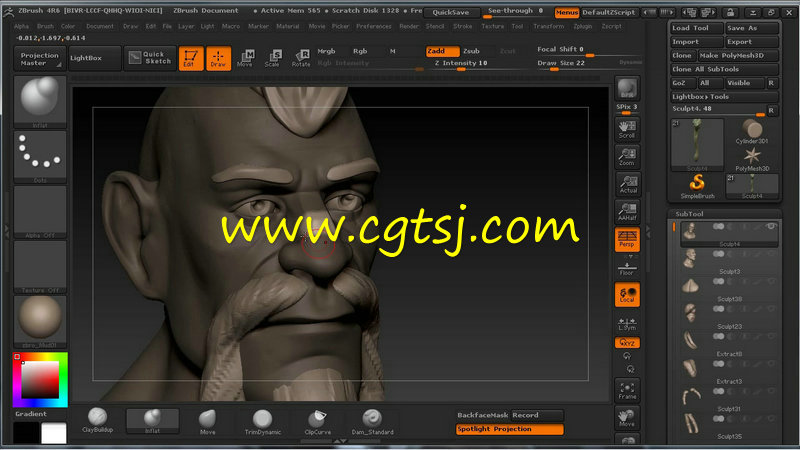Toggle visibility eye of Sculpt4 subtool
The height and width of the screenshot is (450, 800).
(x=771, y=227)
